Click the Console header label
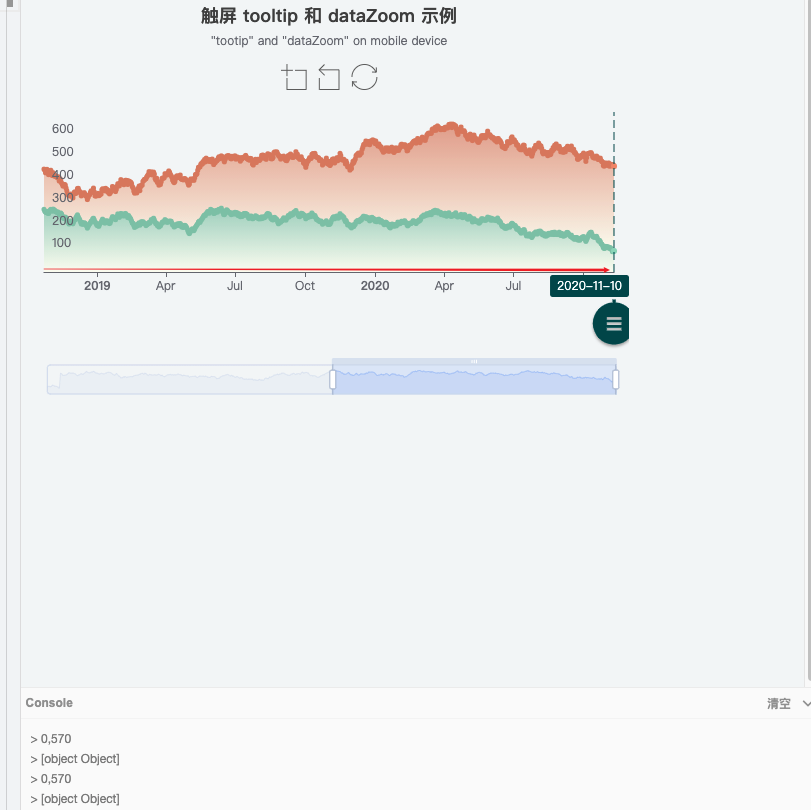811x810 pixels. [x=48, y=703]
